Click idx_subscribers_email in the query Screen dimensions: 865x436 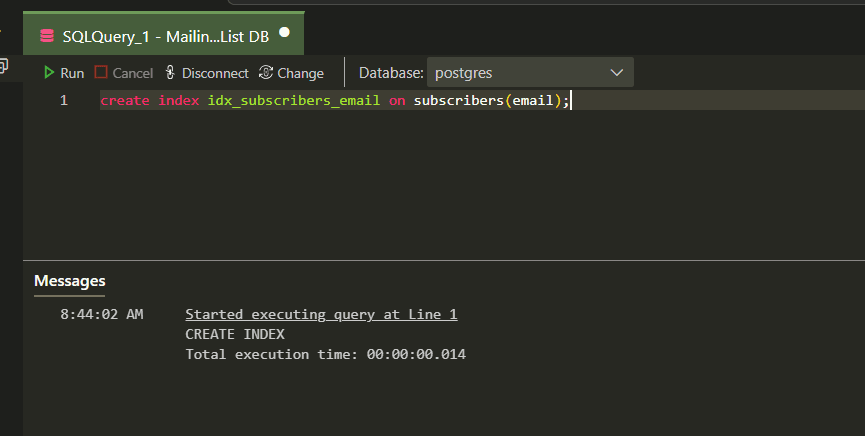(293, 100)
